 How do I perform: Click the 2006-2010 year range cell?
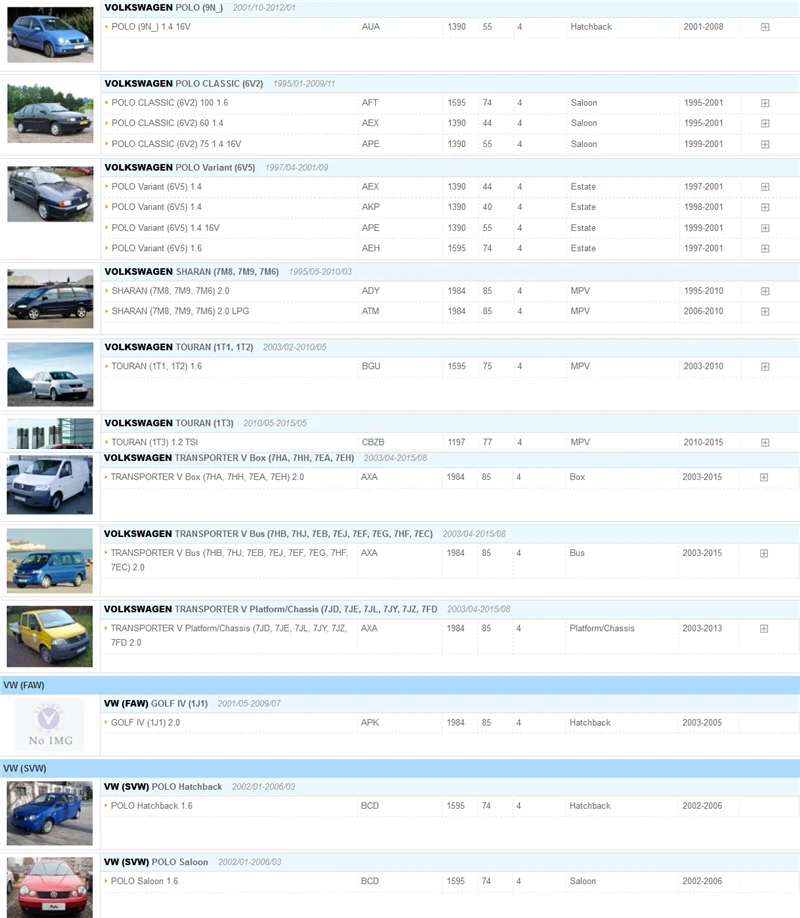(x=703, y=311)
